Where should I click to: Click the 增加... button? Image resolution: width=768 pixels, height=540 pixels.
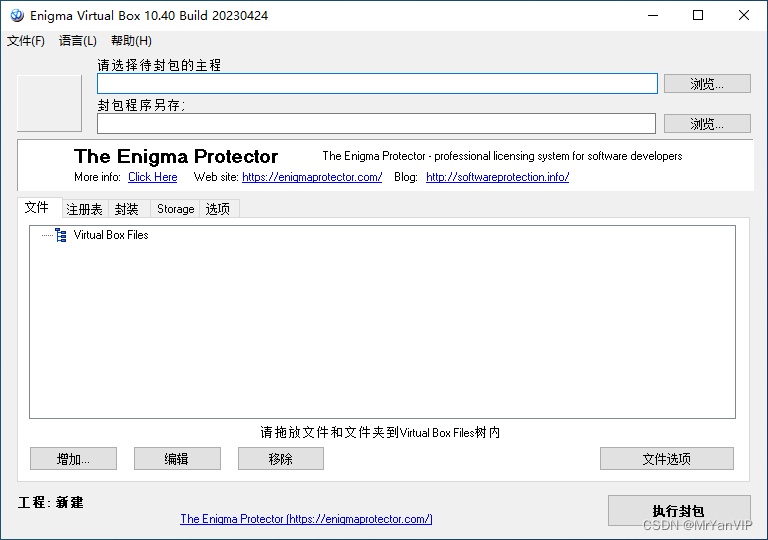73,459
